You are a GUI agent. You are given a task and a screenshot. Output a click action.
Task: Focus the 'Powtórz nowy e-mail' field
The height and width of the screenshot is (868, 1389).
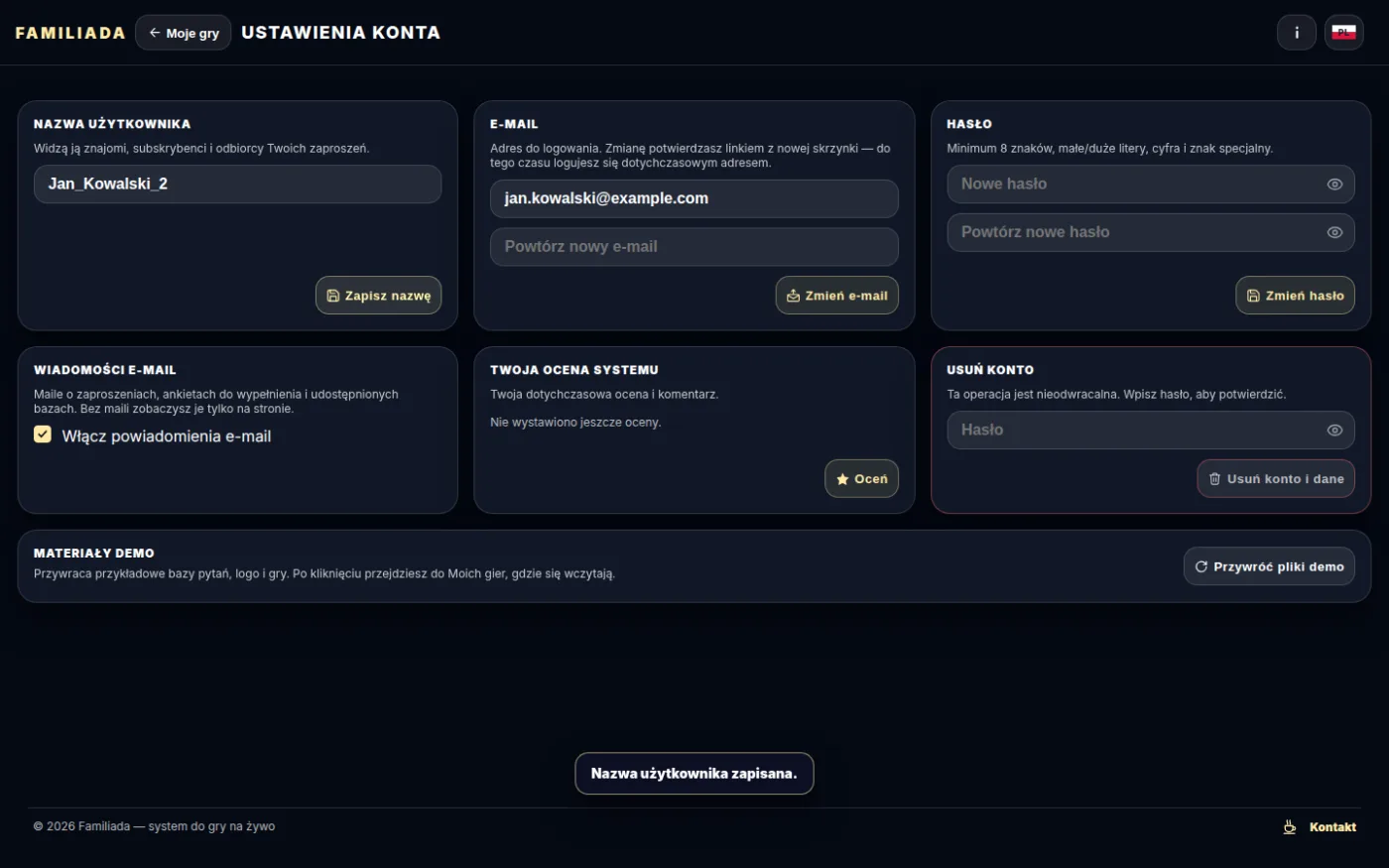pyautogui.click(x=694, y=247)
